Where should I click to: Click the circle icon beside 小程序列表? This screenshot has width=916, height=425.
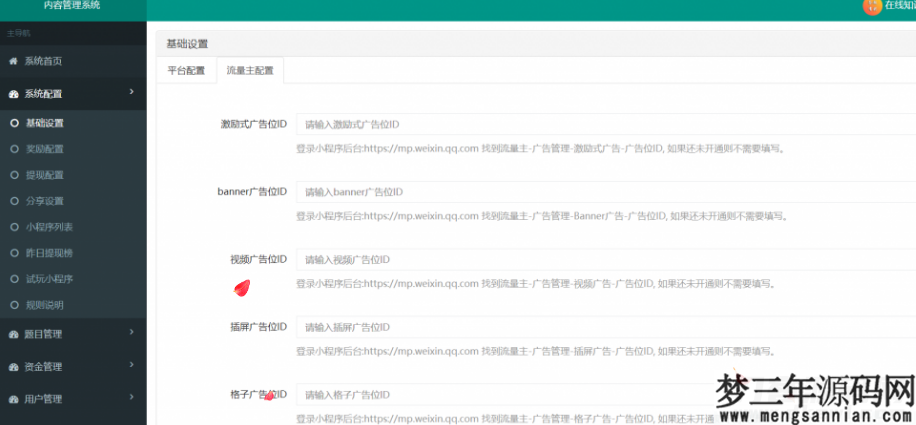tap(15, 227)
